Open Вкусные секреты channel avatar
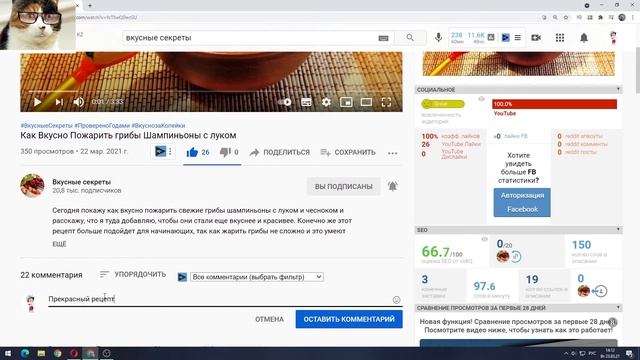The image size is (640, 360). [x=32, y=185]
